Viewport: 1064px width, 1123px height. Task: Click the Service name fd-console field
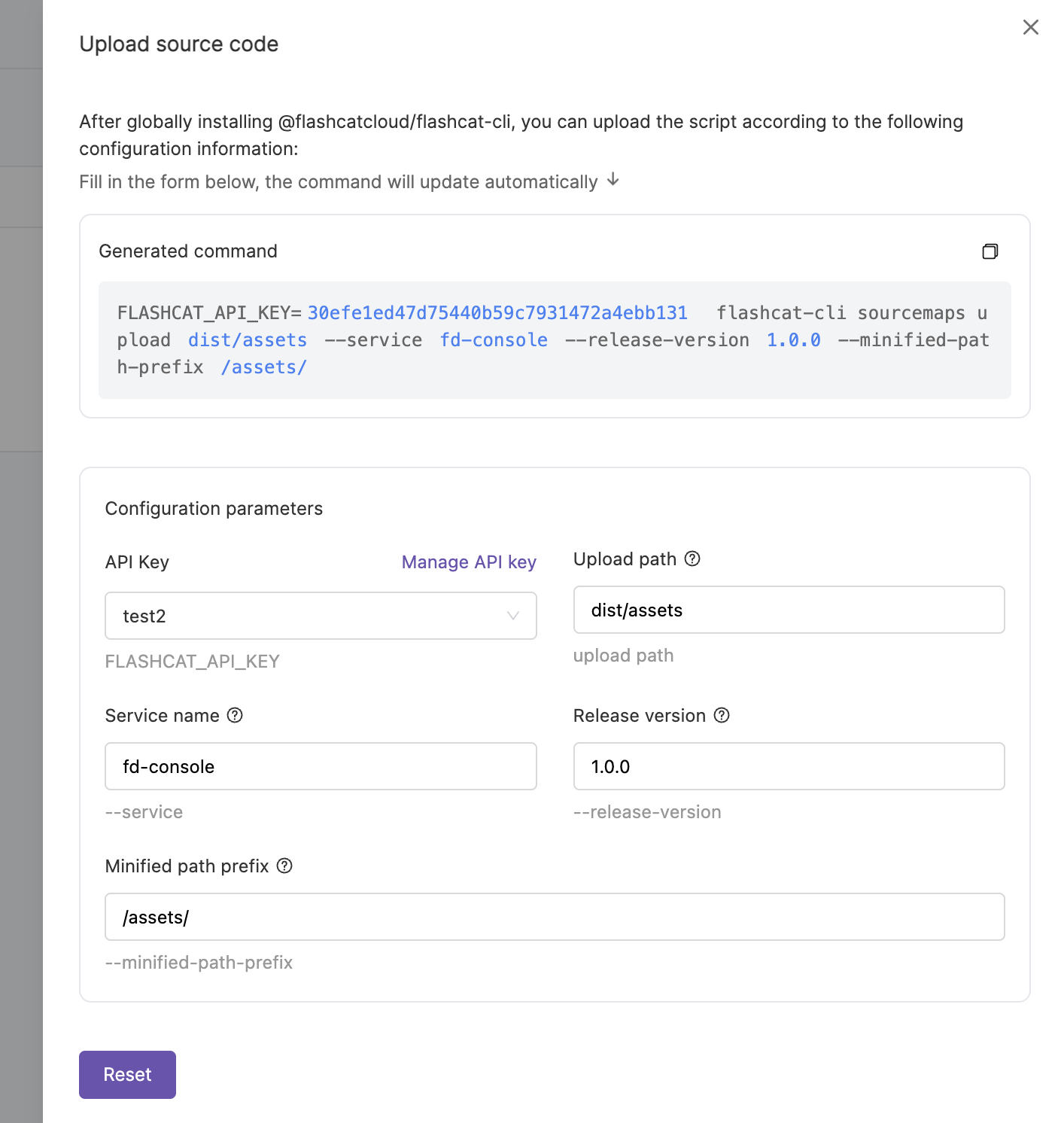[321, 766]
